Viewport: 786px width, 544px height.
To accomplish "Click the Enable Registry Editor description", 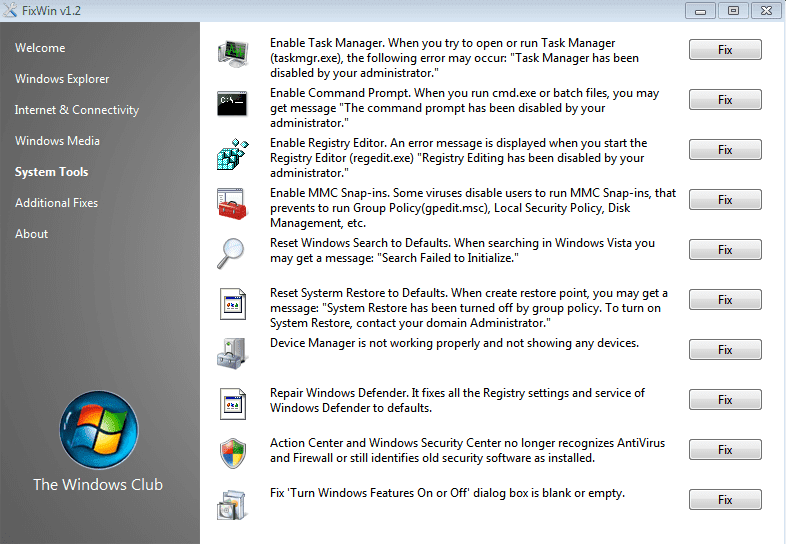I will [x=458, y=158].
